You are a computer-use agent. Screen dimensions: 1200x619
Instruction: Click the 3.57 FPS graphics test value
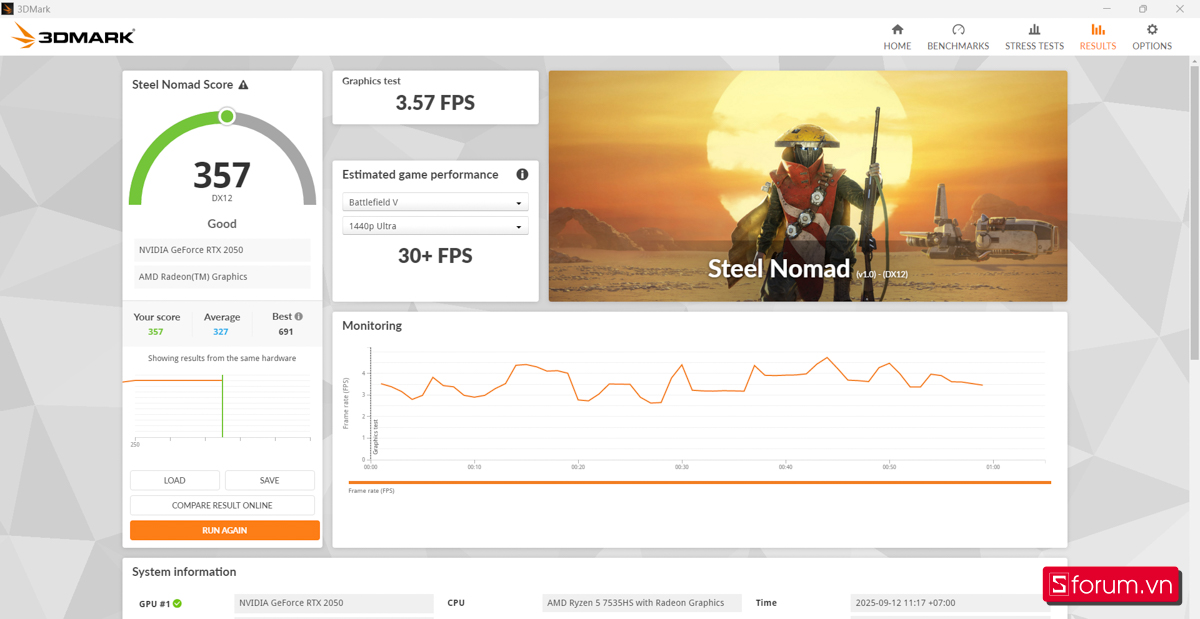coord(435,102)
